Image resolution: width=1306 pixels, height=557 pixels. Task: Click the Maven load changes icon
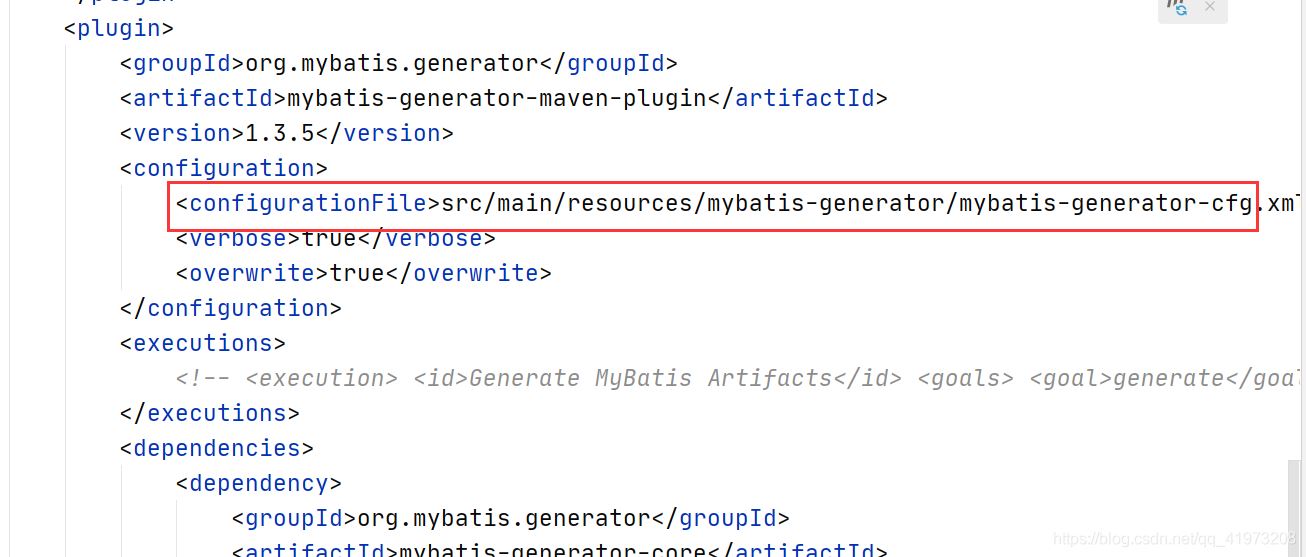(1176, 6)
